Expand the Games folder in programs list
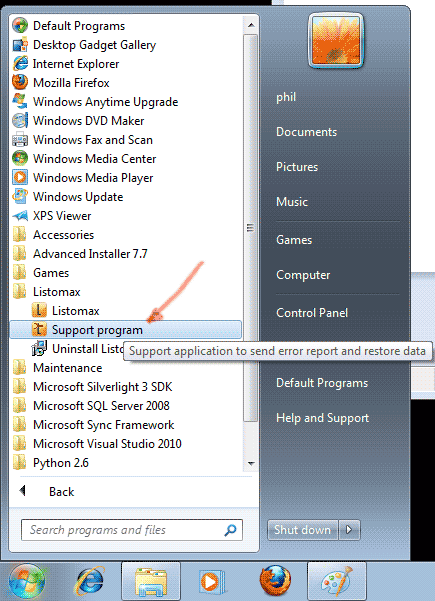435x601 pixels. click(x=126, y=273)
